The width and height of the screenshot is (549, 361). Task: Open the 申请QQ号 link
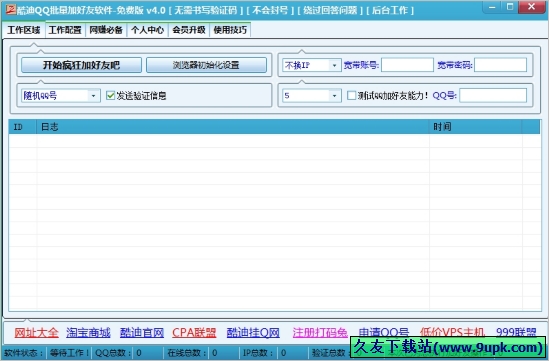[384, 332]
